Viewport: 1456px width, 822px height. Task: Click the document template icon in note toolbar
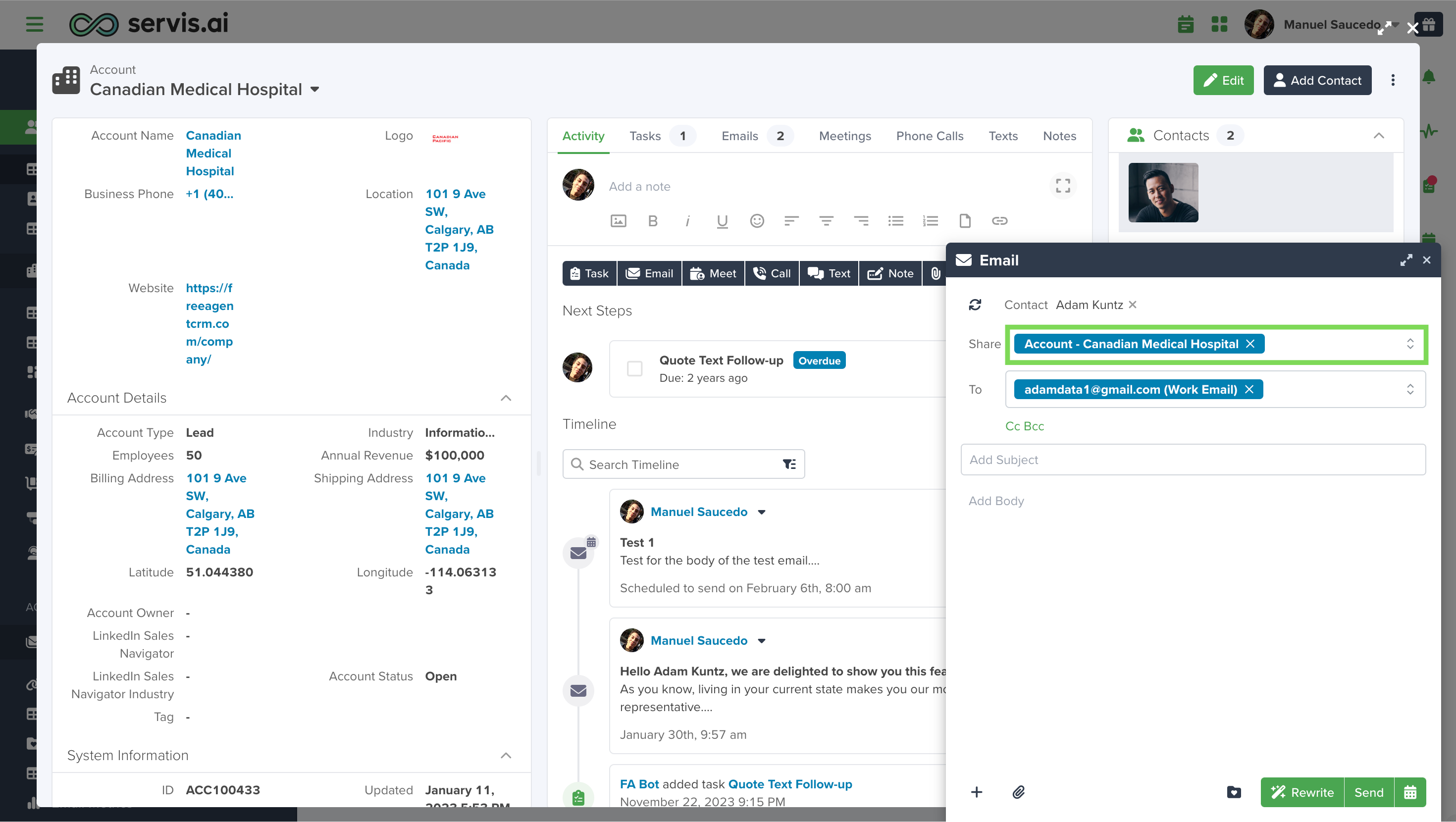965,221
